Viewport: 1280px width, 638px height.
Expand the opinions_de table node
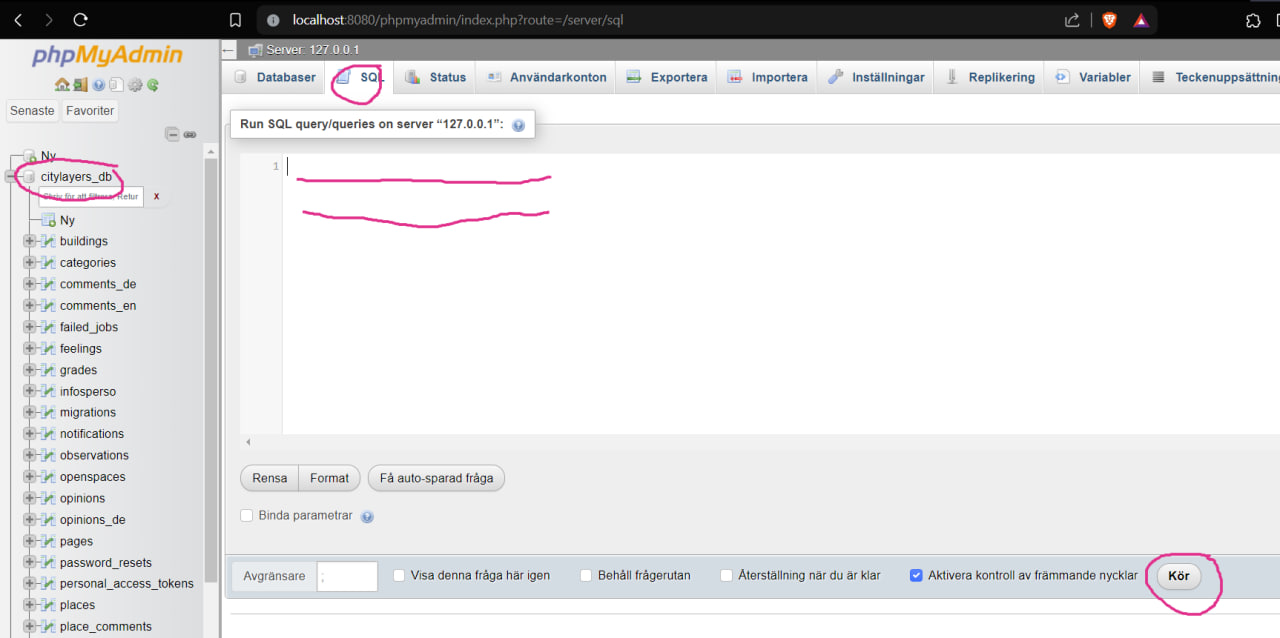pyautogui.click(x=29, y=520)
